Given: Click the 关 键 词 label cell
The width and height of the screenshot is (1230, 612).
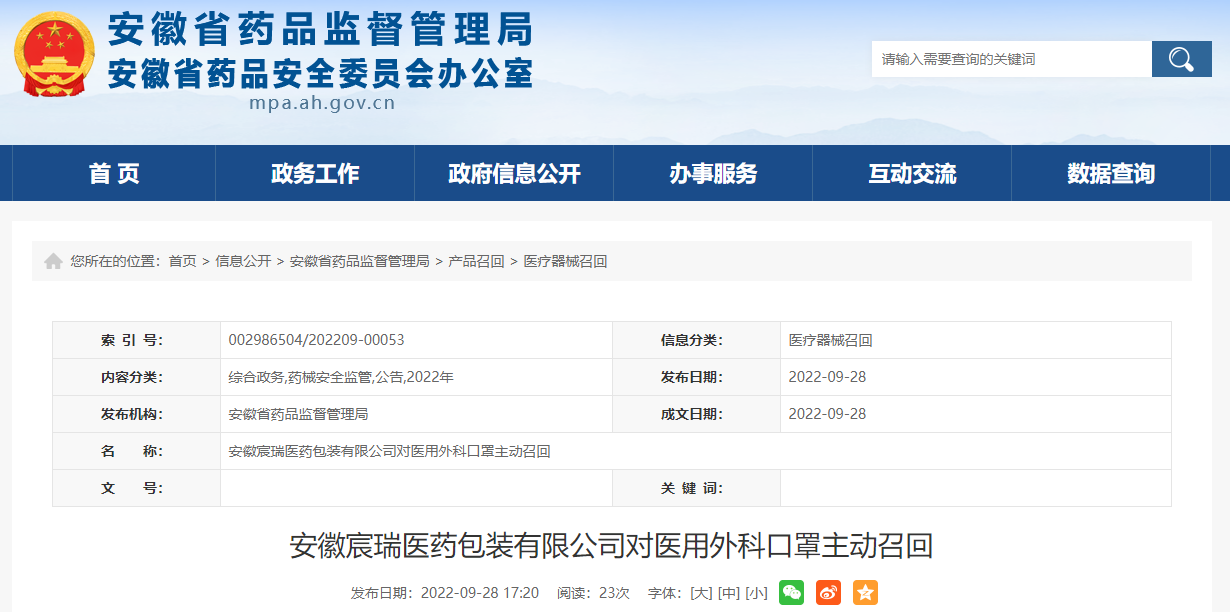Looking at the screenshot, I should coord(697,488).
